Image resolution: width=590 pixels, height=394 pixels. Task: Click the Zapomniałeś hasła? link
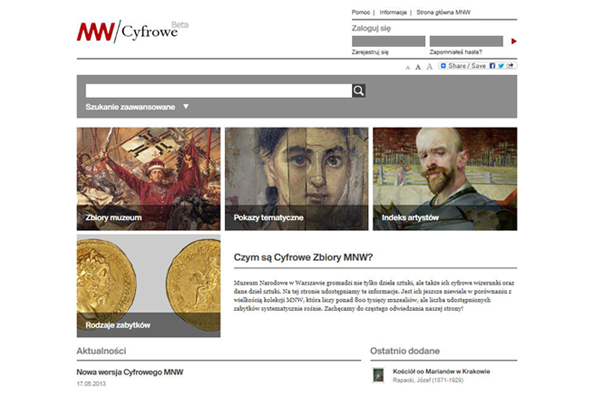tap(456, 52)
